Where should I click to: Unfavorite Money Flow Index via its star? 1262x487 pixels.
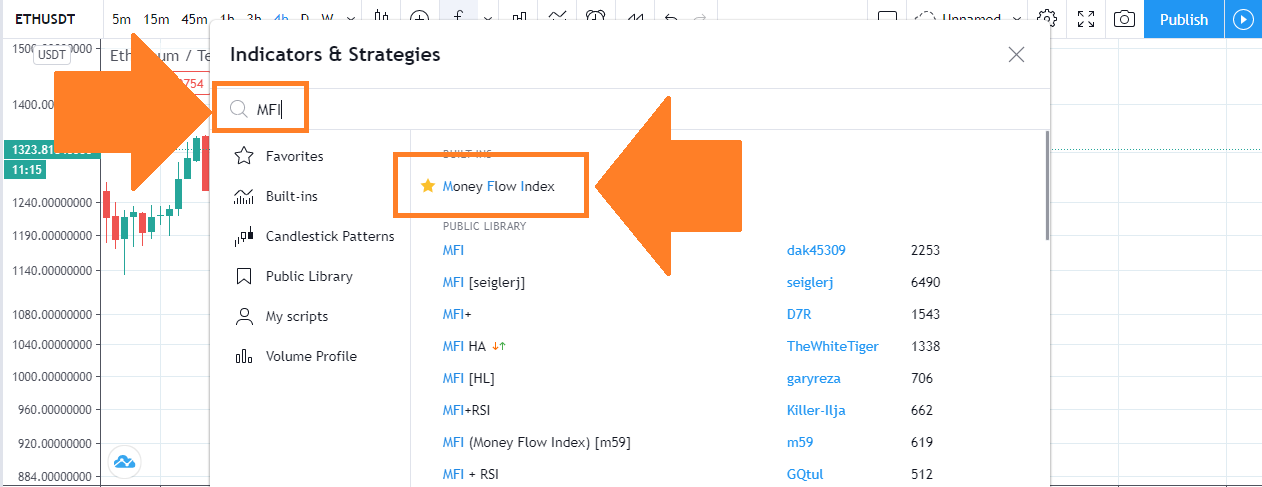428,186
